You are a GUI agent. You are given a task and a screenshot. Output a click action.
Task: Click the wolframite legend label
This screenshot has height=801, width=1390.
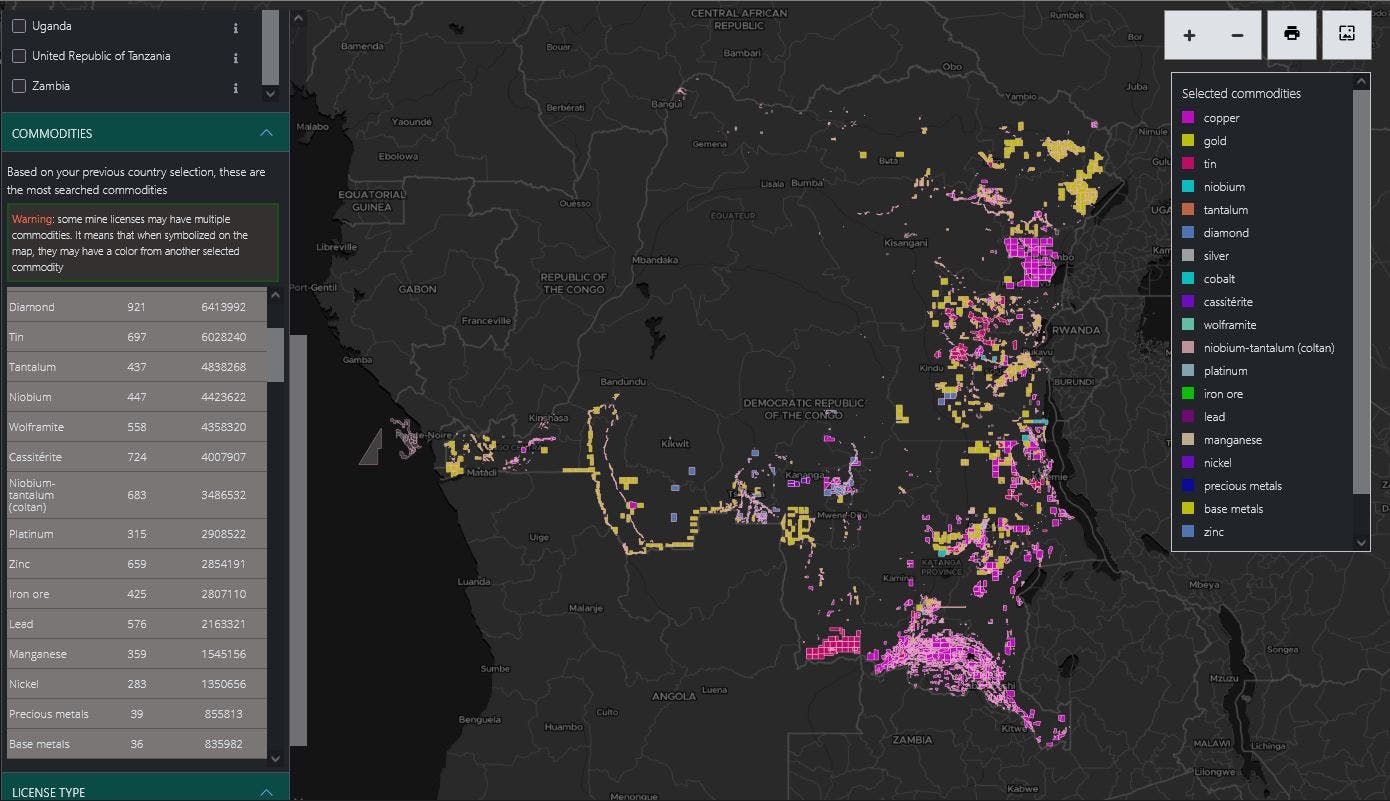[x=1229, y=325]
